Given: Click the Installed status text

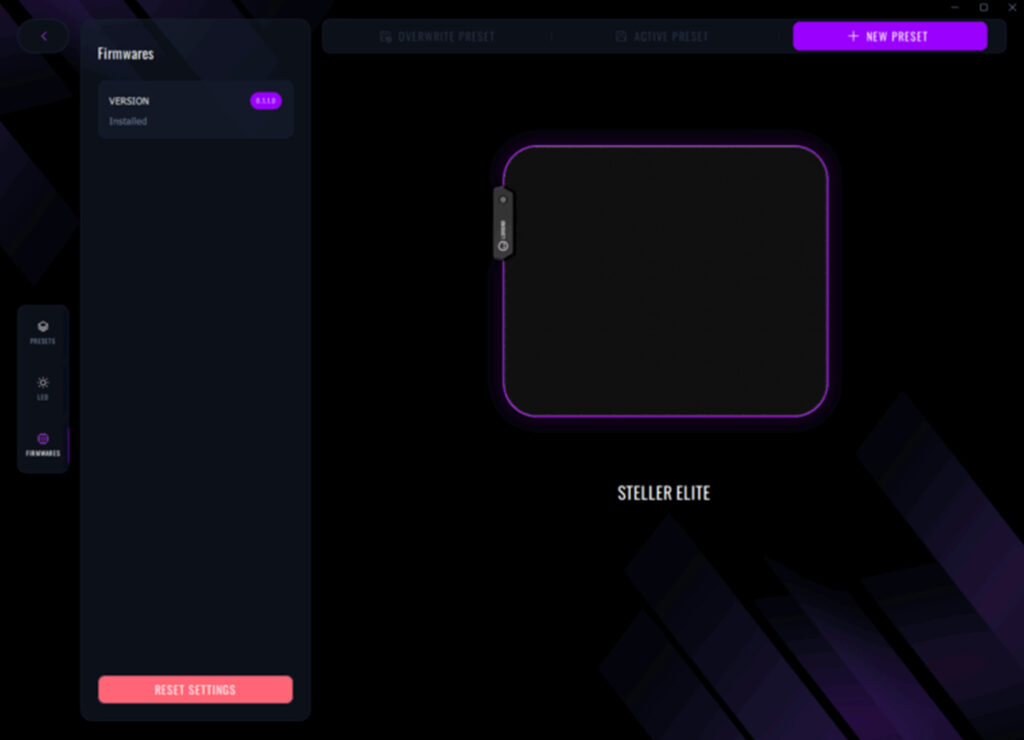Looking at the screenshot, I should pyautogui.click(x=128, y=122).
